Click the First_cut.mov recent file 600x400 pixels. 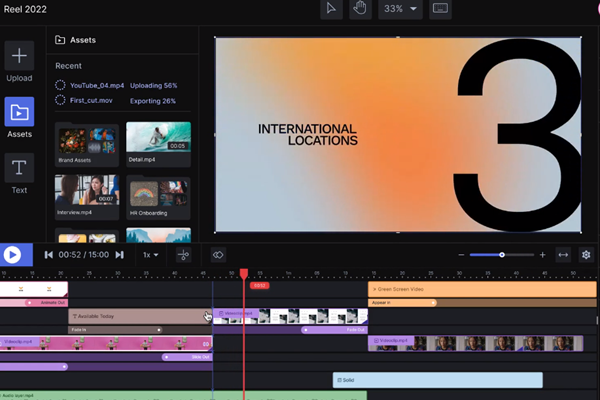91,101
